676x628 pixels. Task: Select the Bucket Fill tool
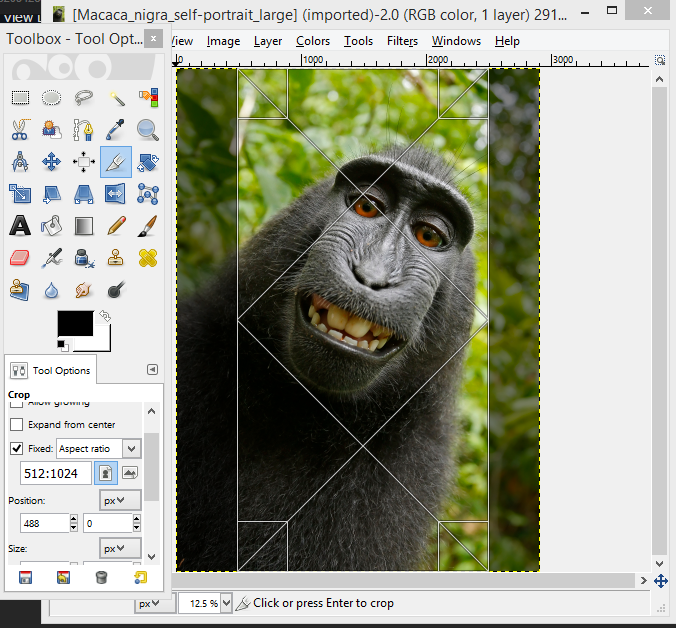[51, 226]
